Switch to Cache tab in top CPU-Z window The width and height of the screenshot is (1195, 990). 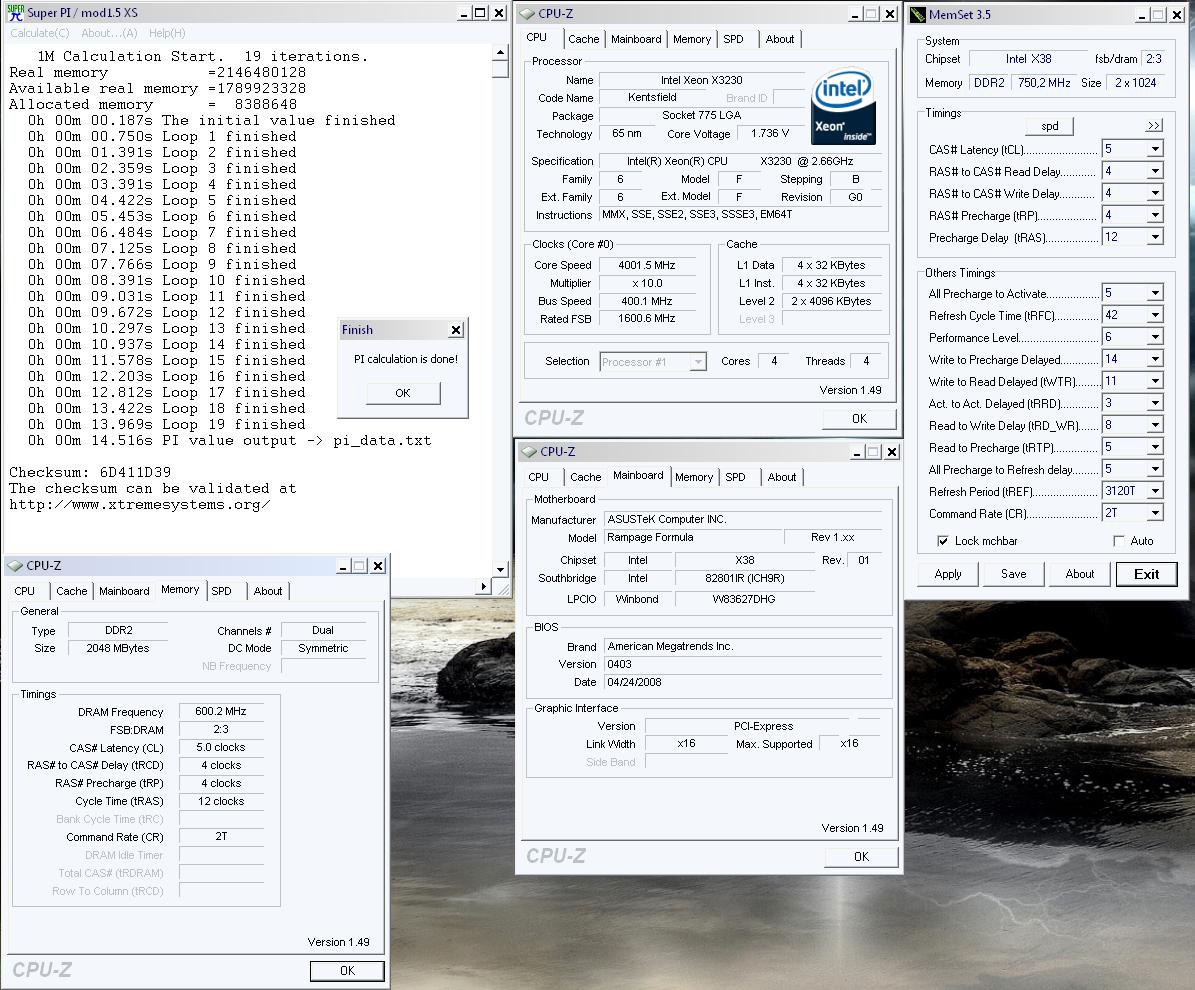coord(584,39)
